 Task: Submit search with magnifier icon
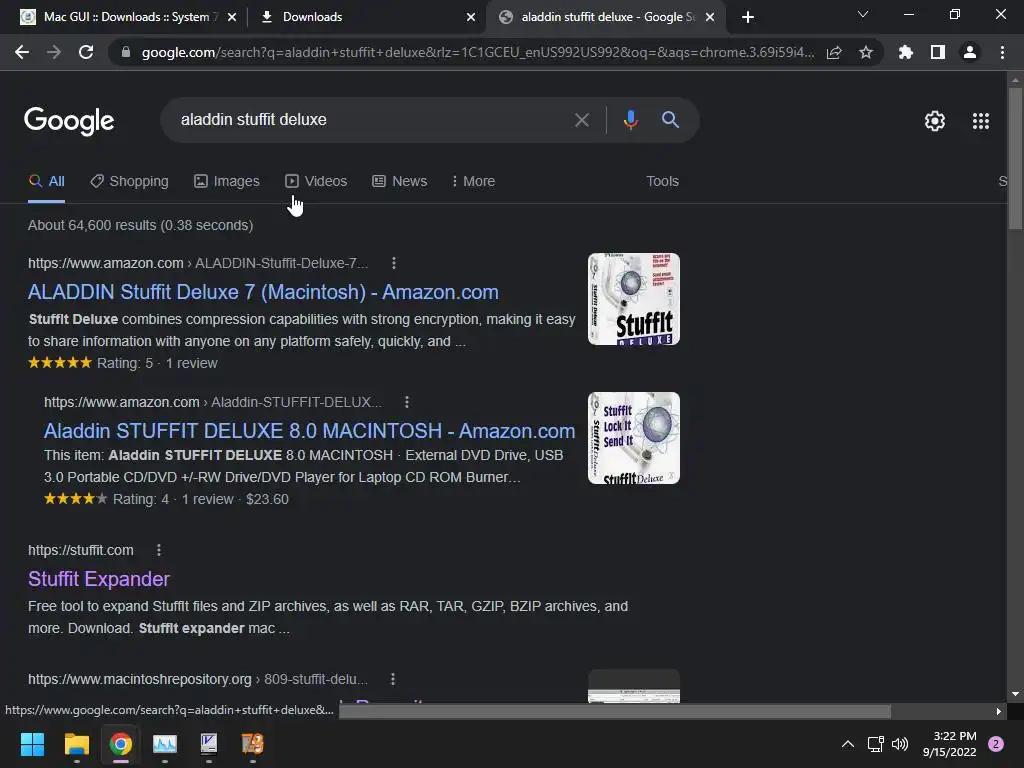pos(670,120)
